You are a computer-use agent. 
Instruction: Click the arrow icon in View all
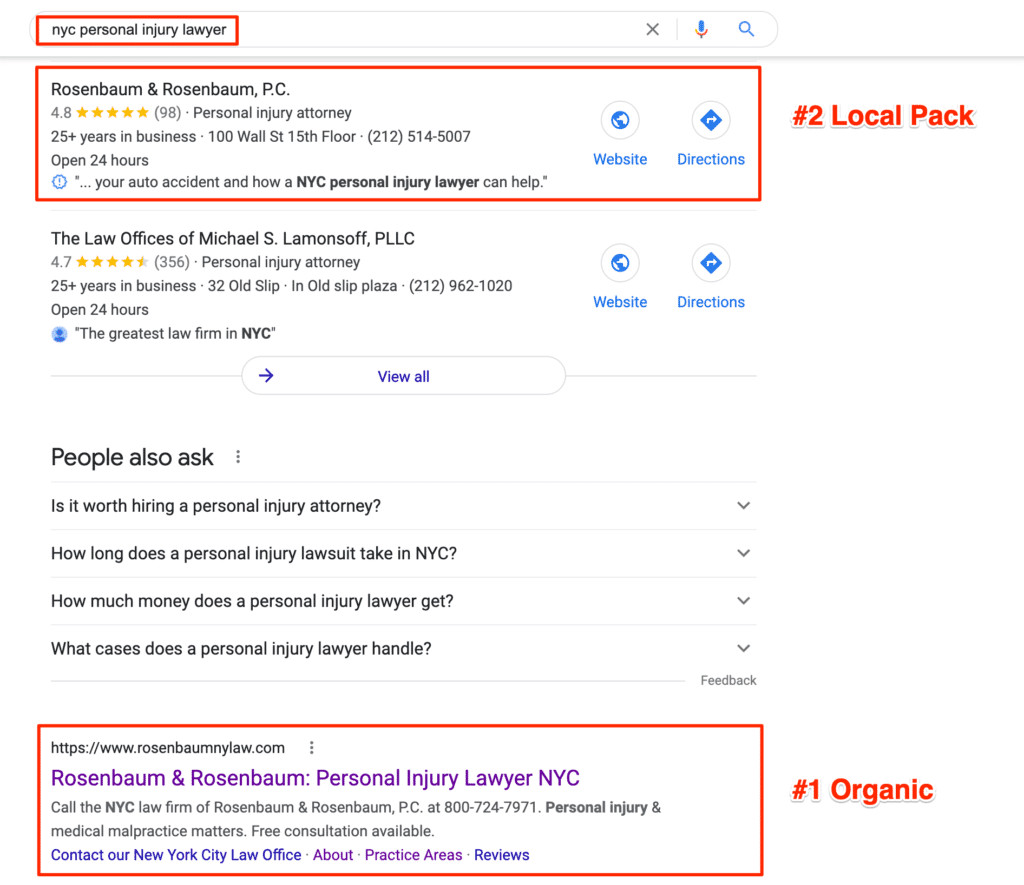tap(266, 376)
